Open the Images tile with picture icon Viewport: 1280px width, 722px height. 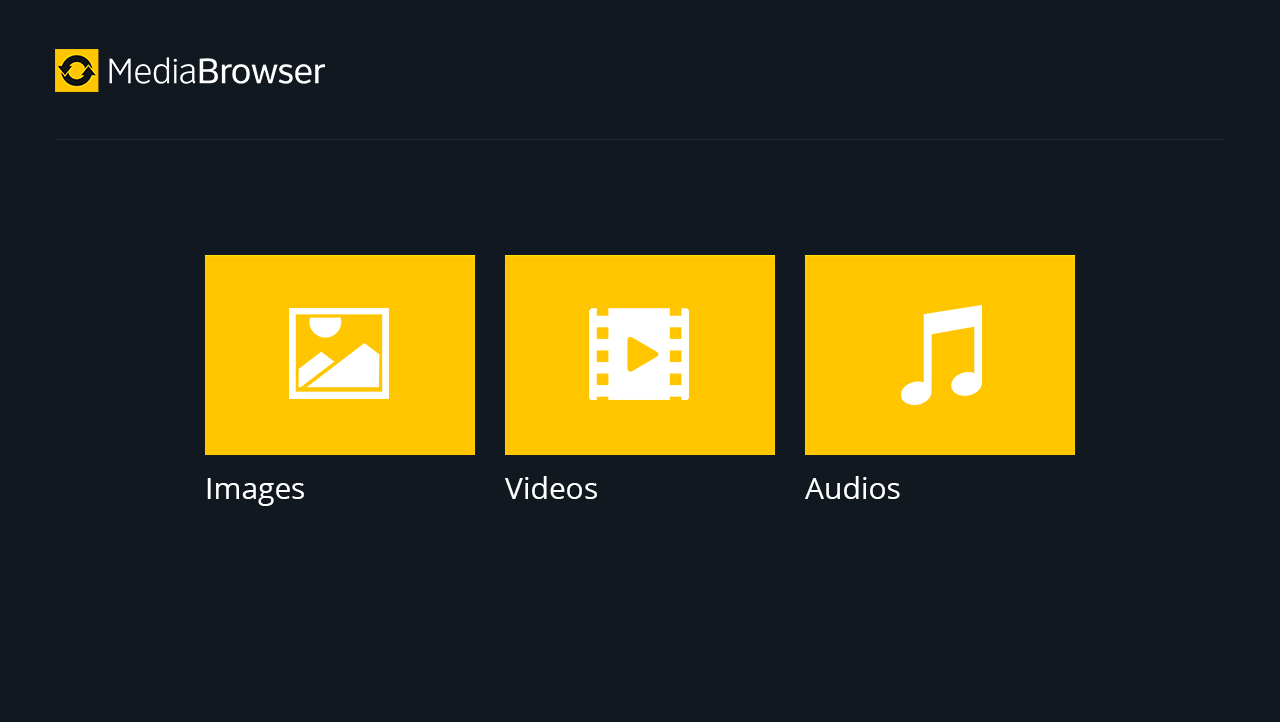[340, 355]
